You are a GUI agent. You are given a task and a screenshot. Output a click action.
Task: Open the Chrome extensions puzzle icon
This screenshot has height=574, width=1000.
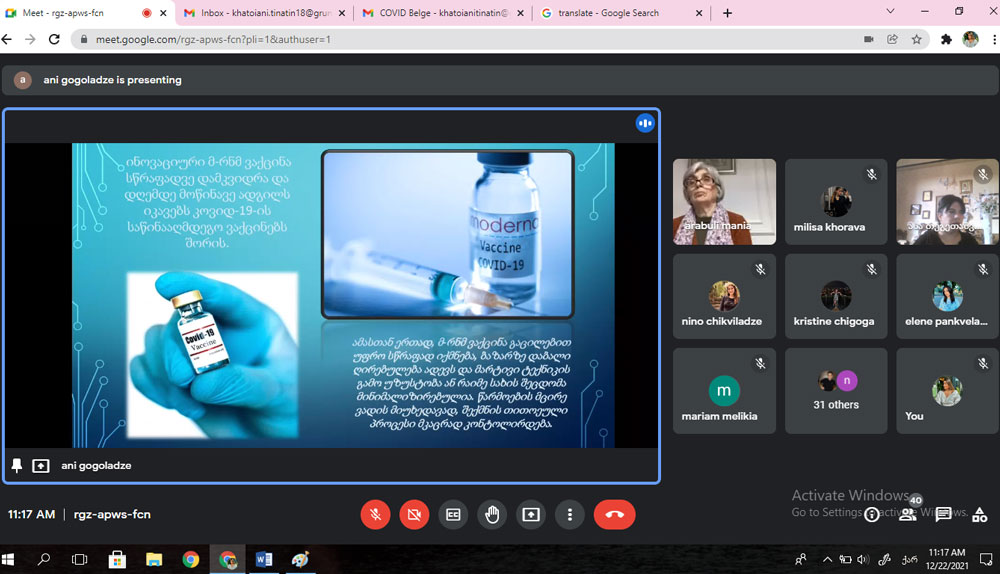(946, 39)
